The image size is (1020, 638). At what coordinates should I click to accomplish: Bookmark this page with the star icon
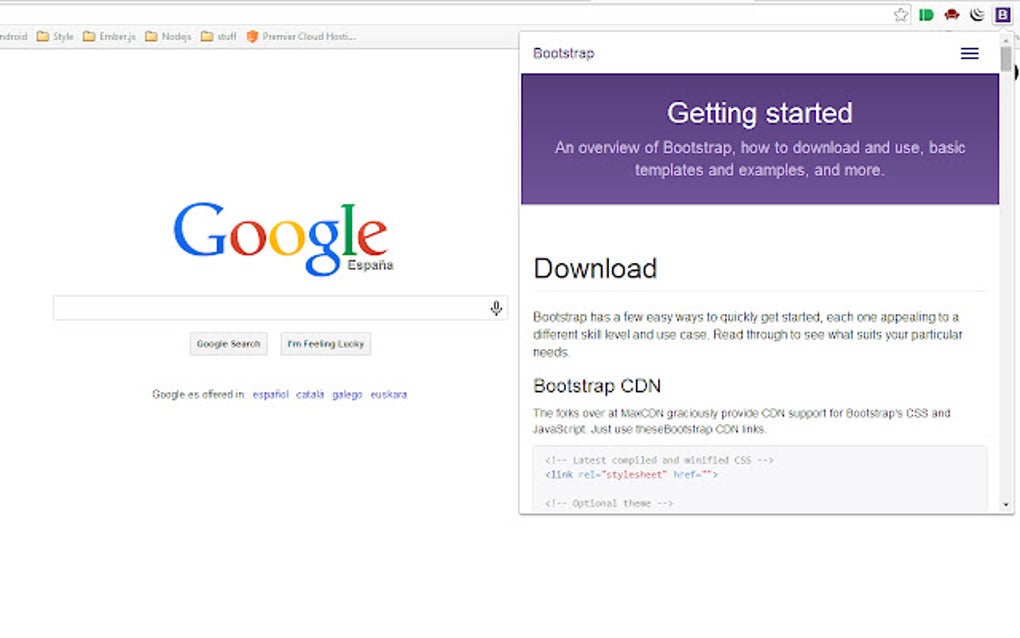(x=899, y=14)
